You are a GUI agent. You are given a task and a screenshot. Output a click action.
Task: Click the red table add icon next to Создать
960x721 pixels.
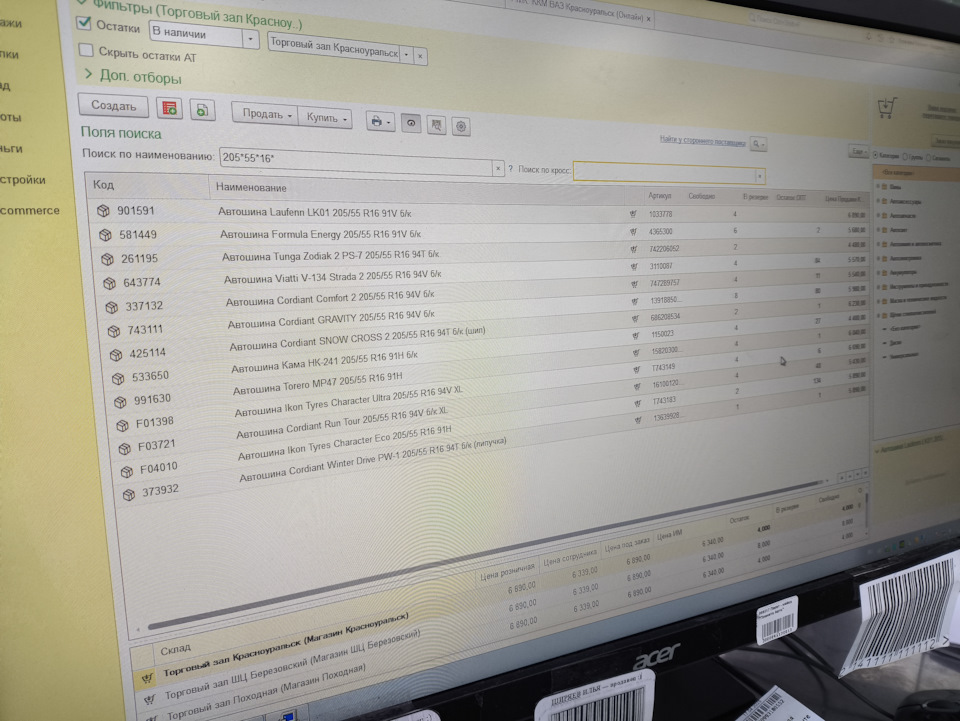[x=169, y=109]
